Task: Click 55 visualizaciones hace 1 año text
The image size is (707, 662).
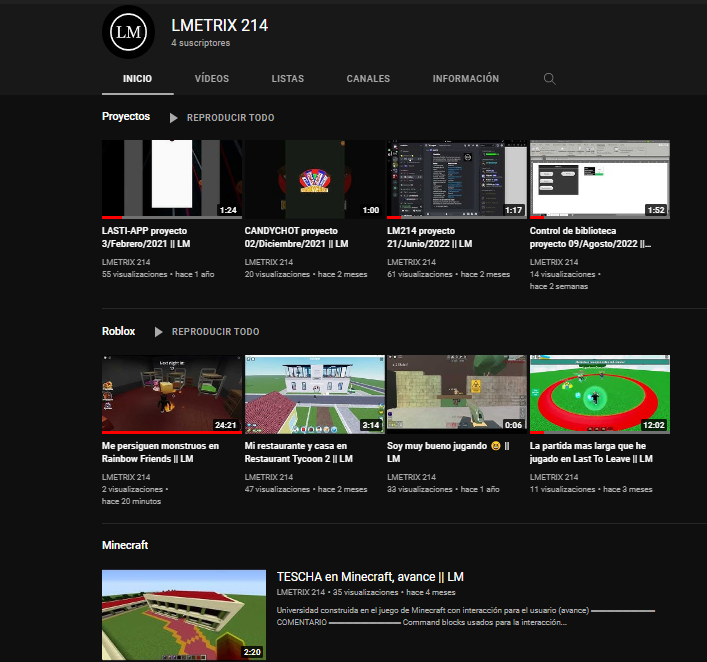Action: coord(158,274)
